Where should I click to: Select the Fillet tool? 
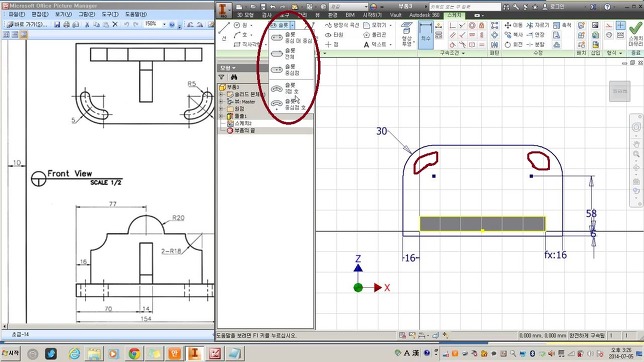click(375, 25)
